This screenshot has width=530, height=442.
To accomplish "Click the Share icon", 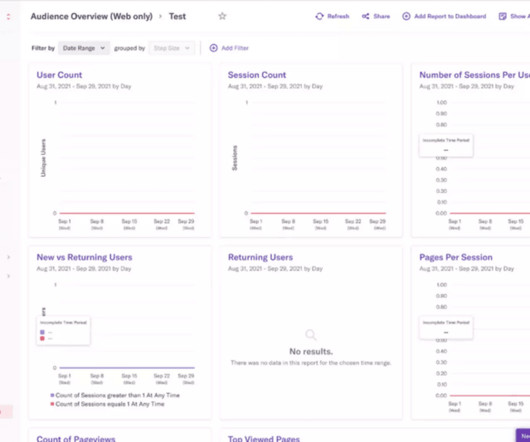I will (x=365, y=16).
